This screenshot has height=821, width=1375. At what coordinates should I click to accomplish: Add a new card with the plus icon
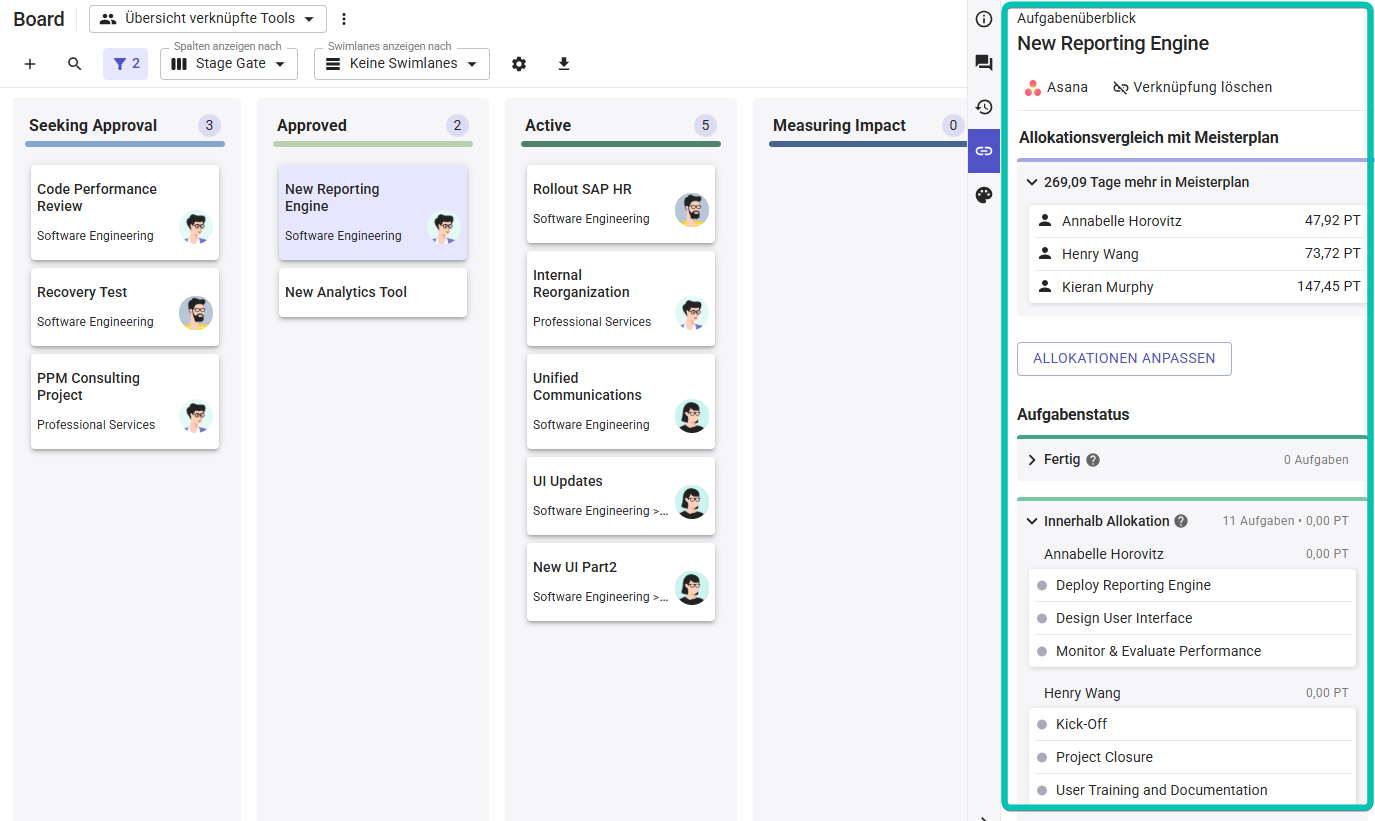[29, 63]
